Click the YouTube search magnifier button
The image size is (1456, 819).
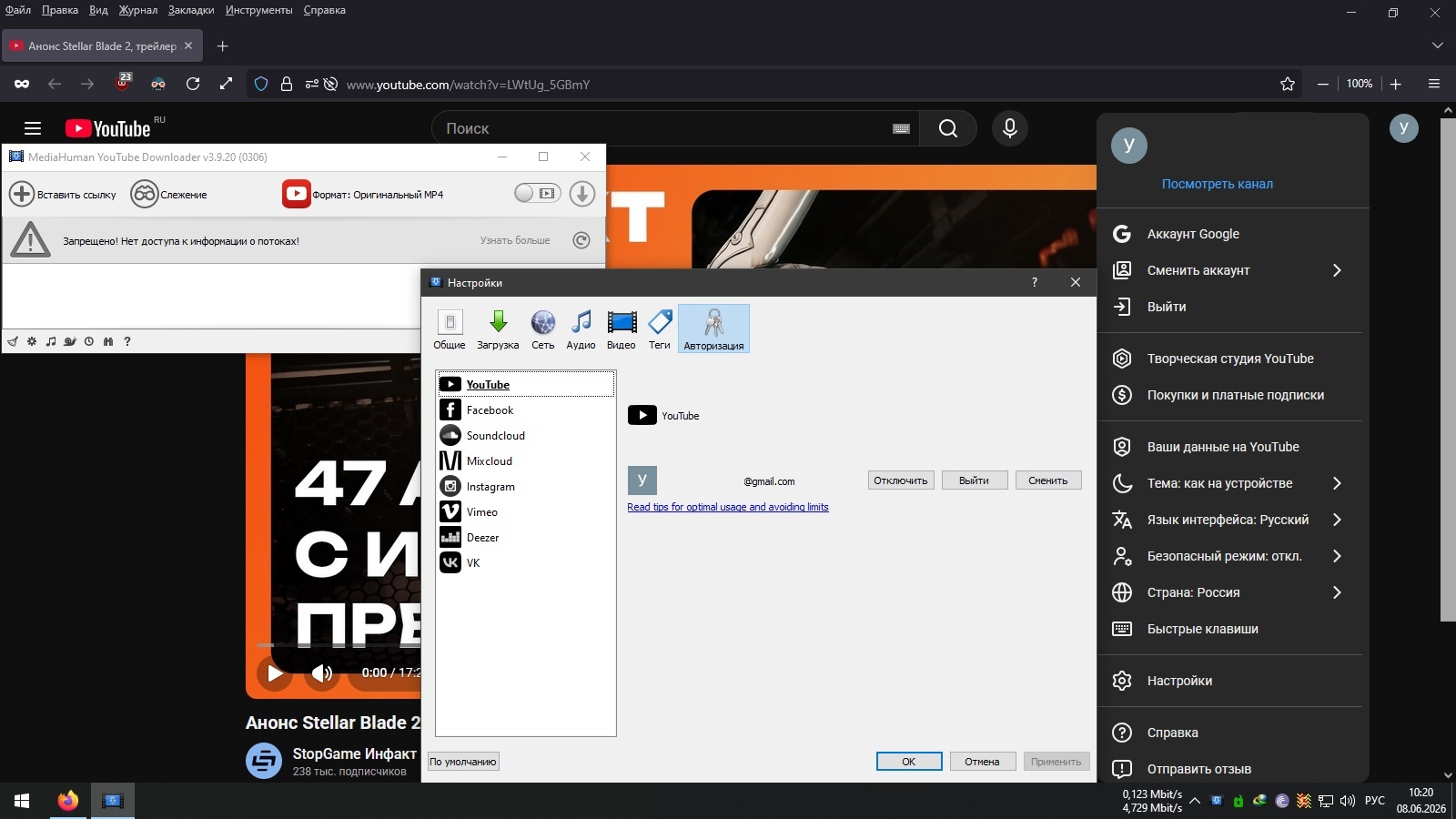pyautogui.click(x=948, y=128)
